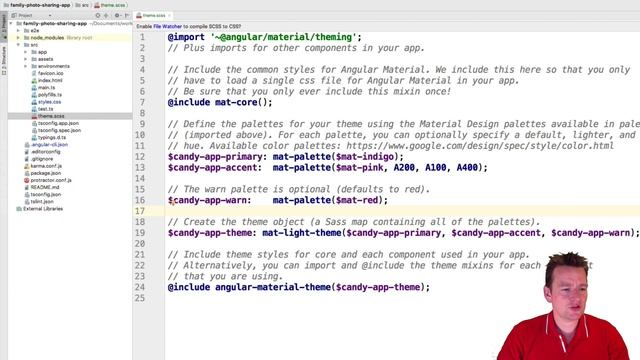Image resolution: width=640 pixels, height=360 pixels.
Task: Click the polyfills.ts file icon
Action: tap(34, 95)
